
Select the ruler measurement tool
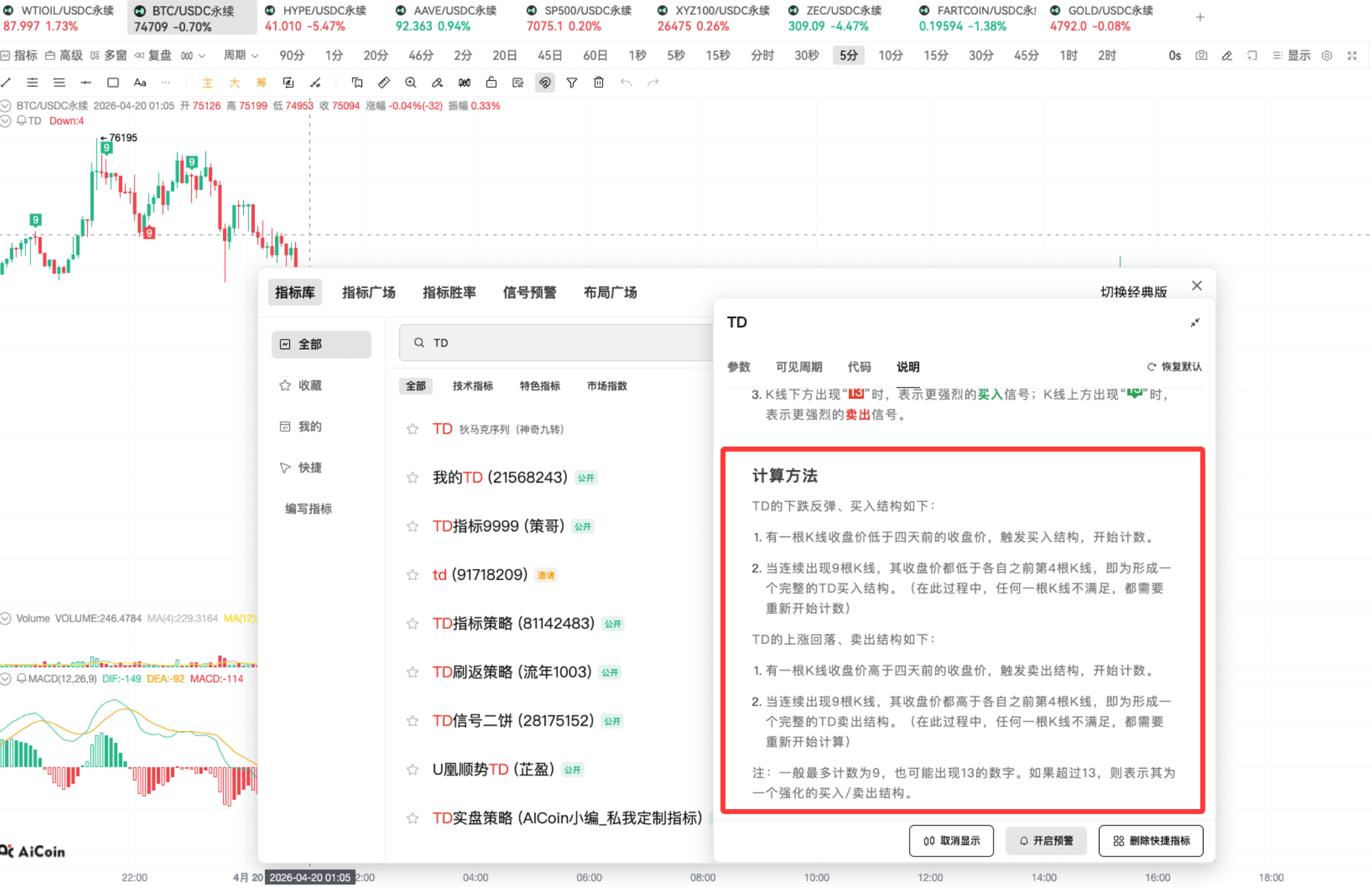(384, 82)
